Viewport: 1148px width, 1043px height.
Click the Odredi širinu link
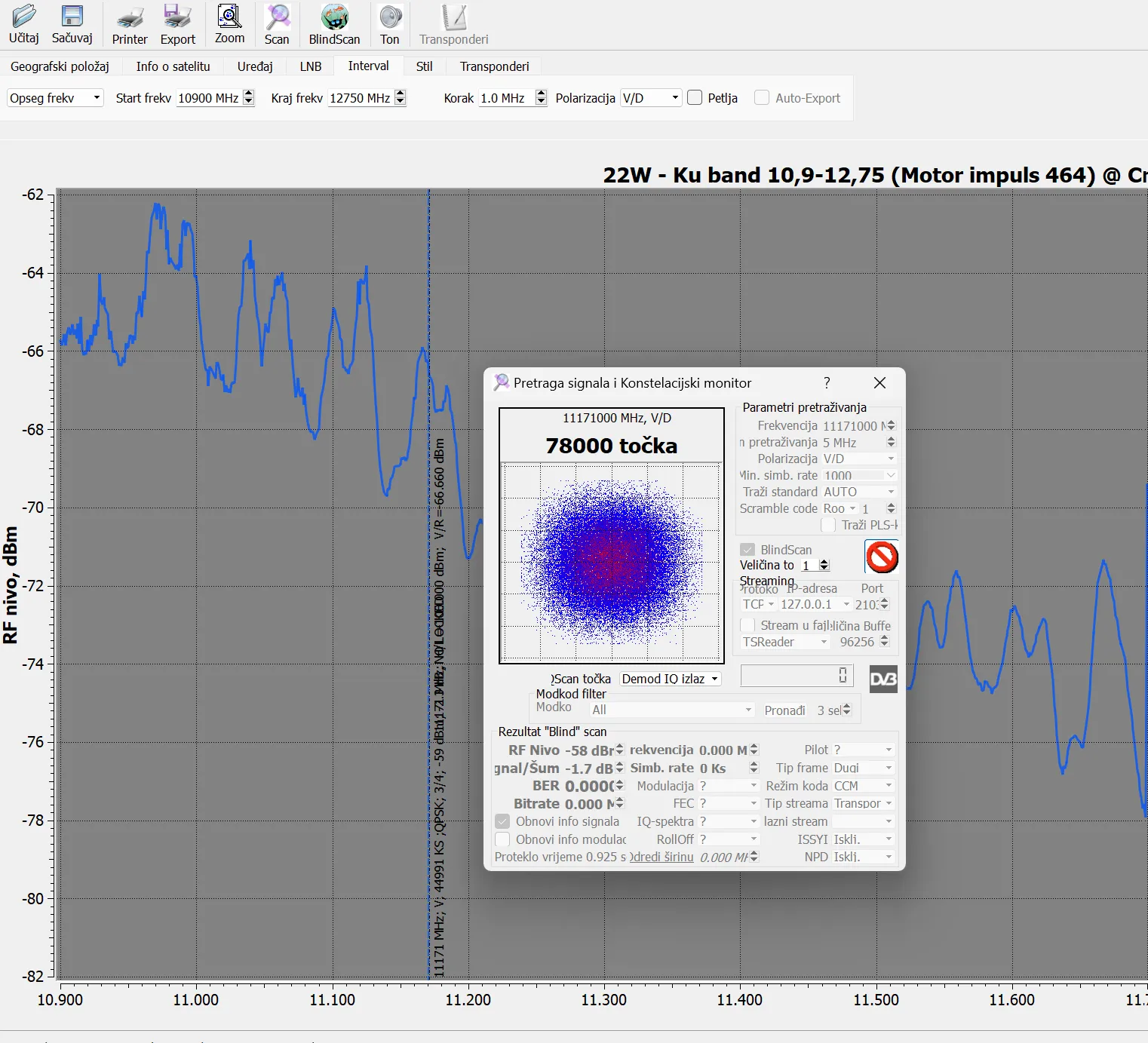(x=661, y=857)
